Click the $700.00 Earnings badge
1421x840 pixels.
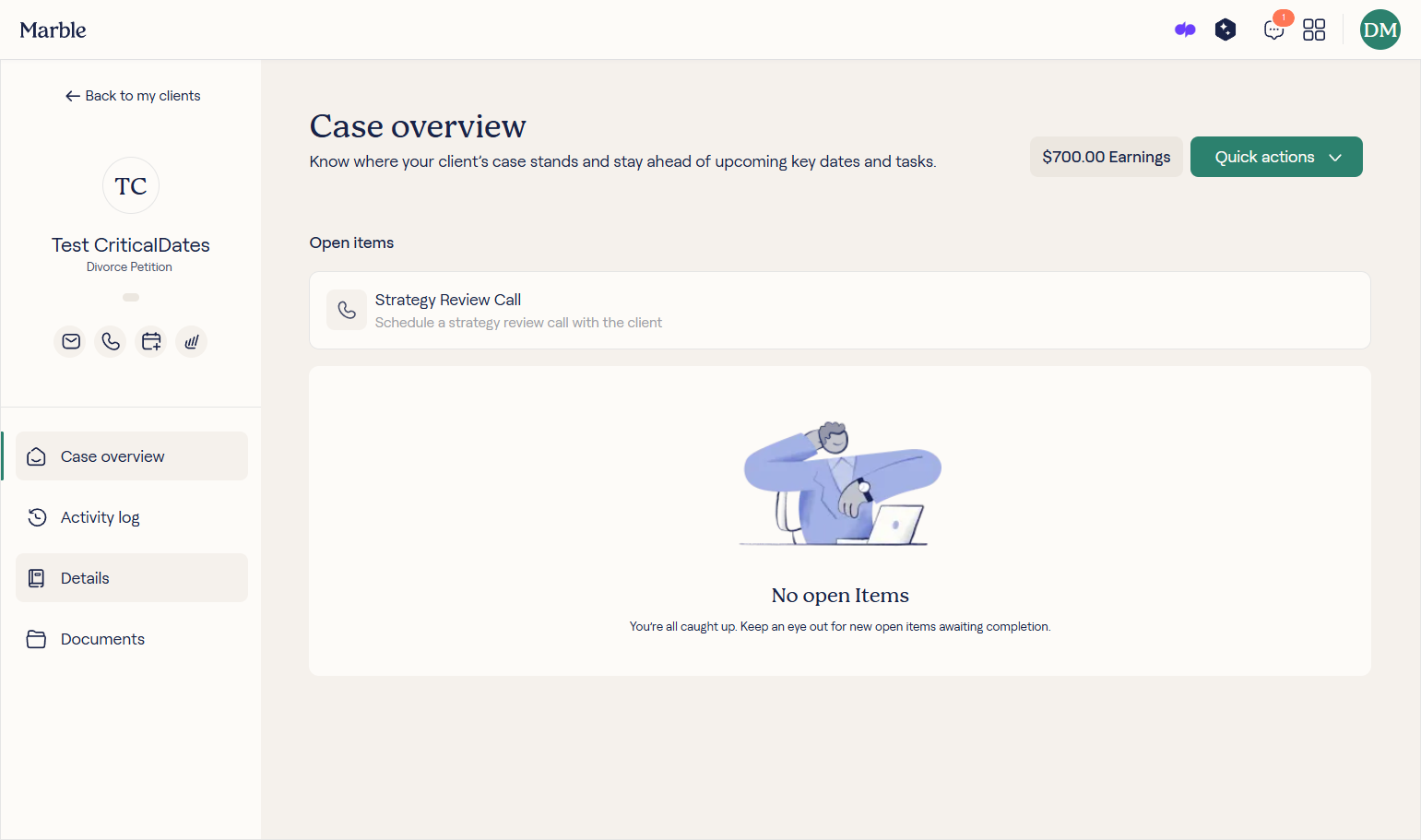point(1107,157)
